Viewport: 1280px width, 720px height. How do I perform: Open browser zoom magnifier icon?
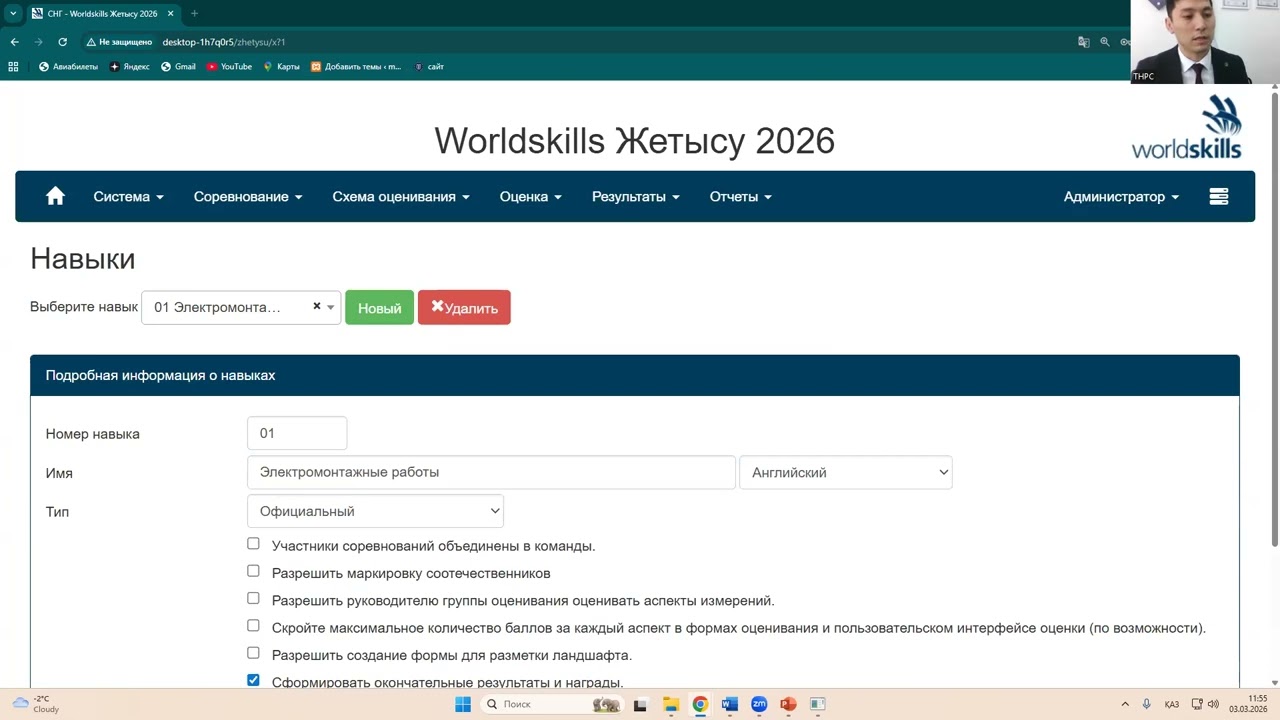click(x=1105, y=42)
